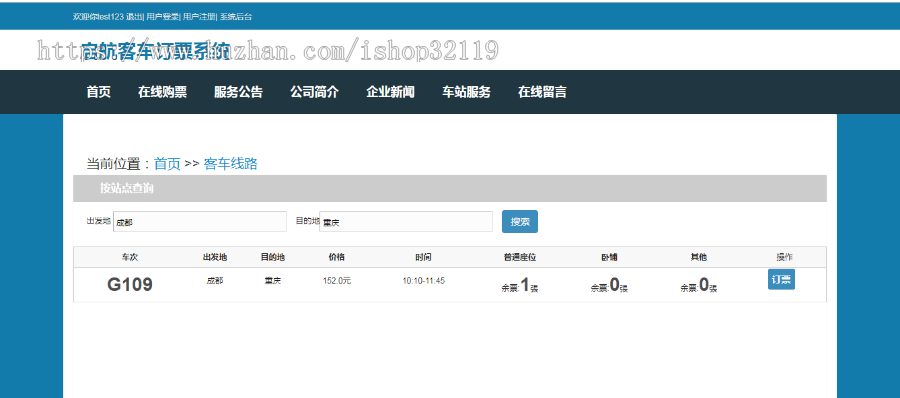Open 企业新闻 navigation item
Image resolution: width=900 pixels, height=398 pixels.
[x=390, y=92]
